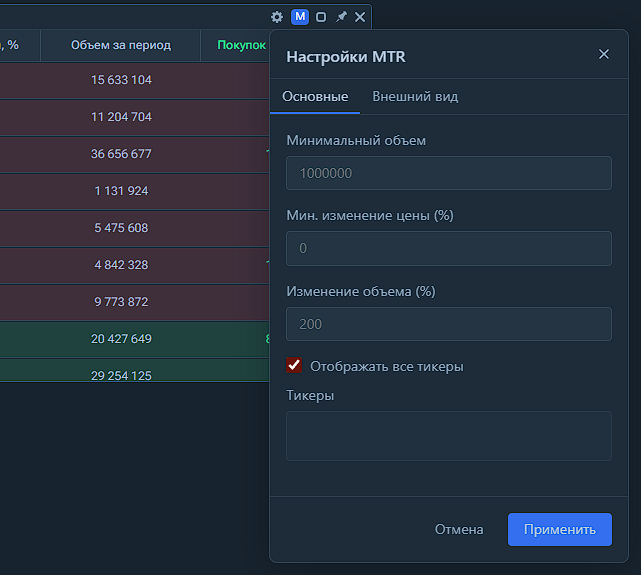
Task: Click the Покупок column header
Action: pyautogui.click(x=236, y=45)
